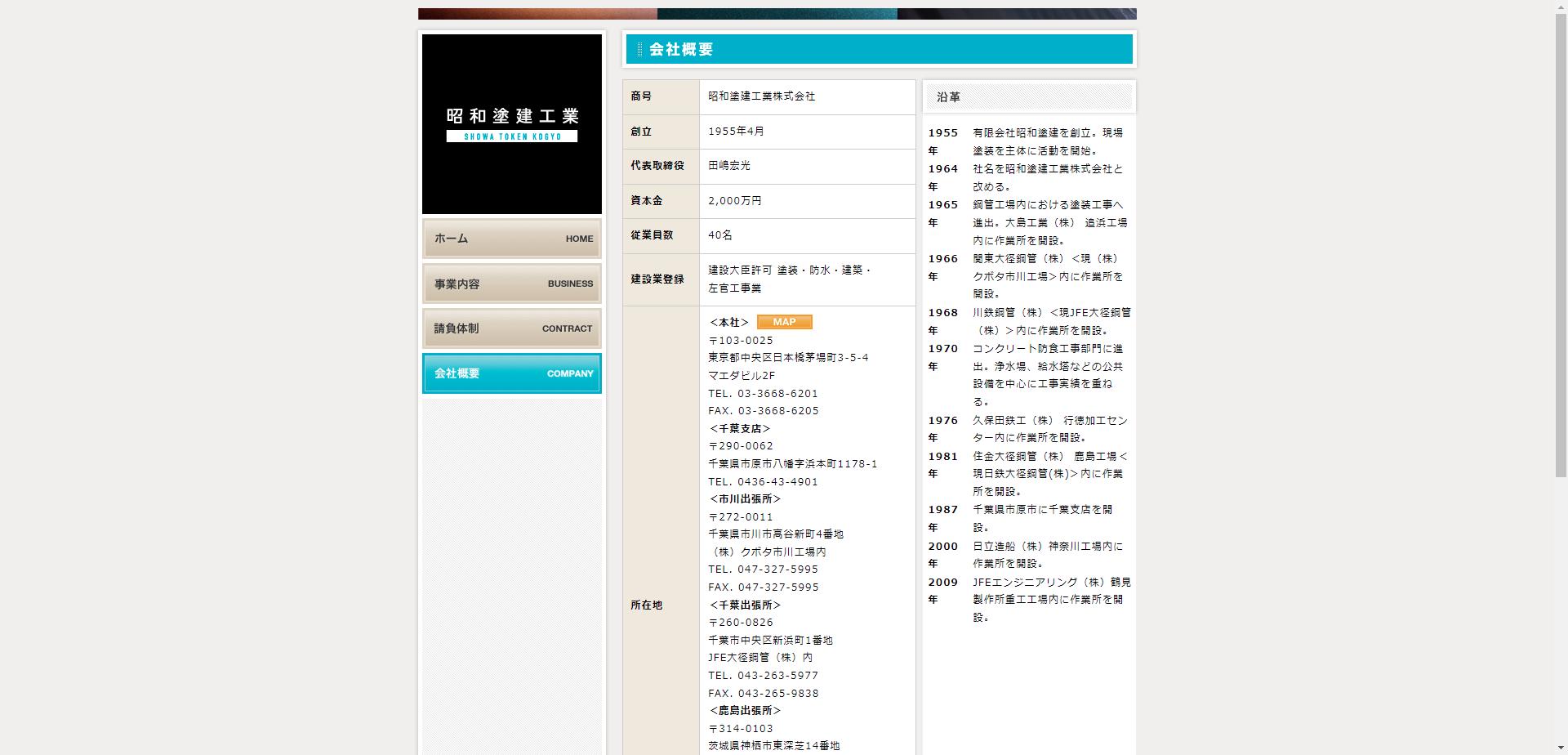Click the orange MAP button next to 本社
The image size is (1568, 755).
pyautogui.click(x=783, y=321)
